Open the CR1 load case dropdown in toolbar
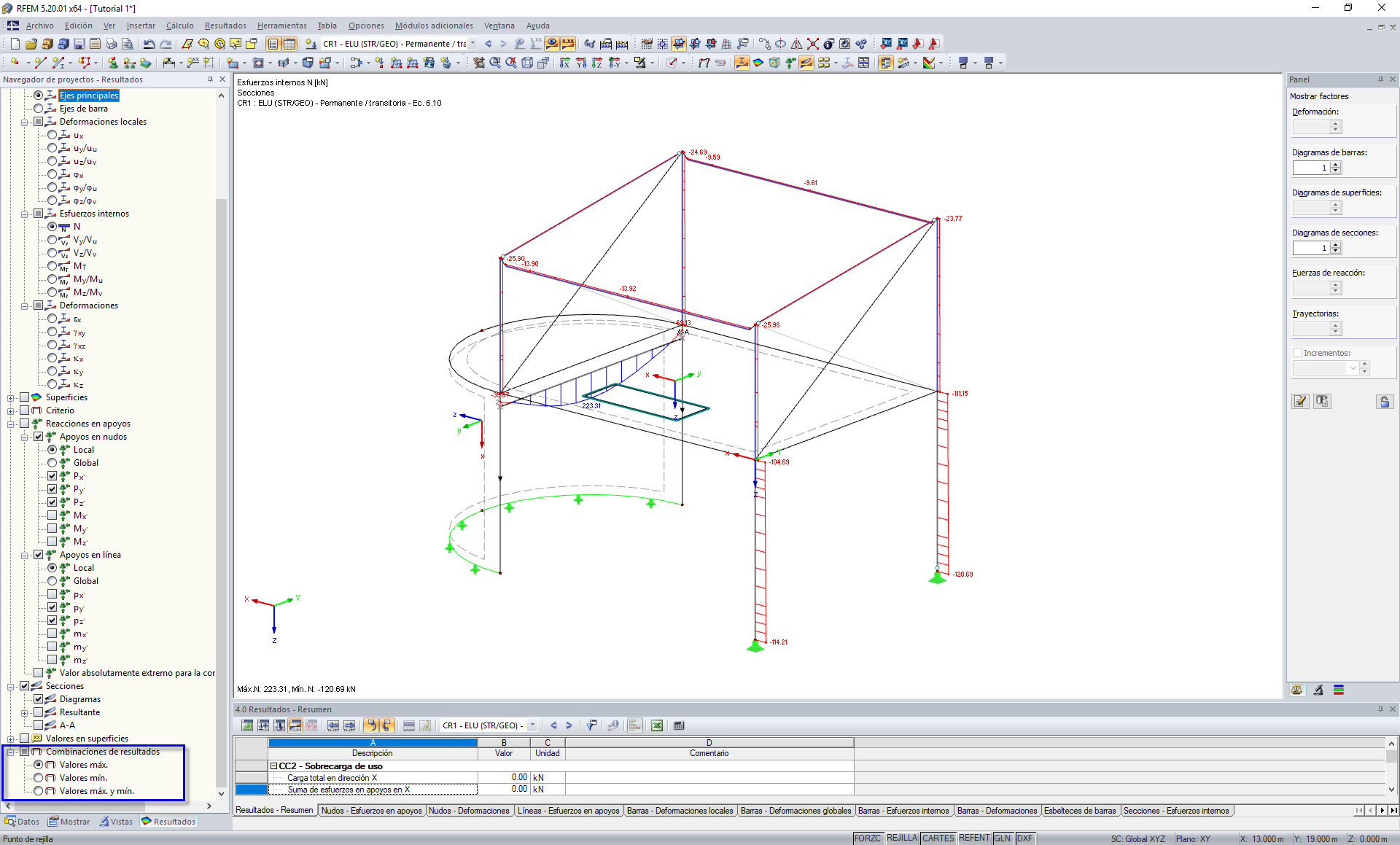1400x845 pixels. [x=473, y=44]
